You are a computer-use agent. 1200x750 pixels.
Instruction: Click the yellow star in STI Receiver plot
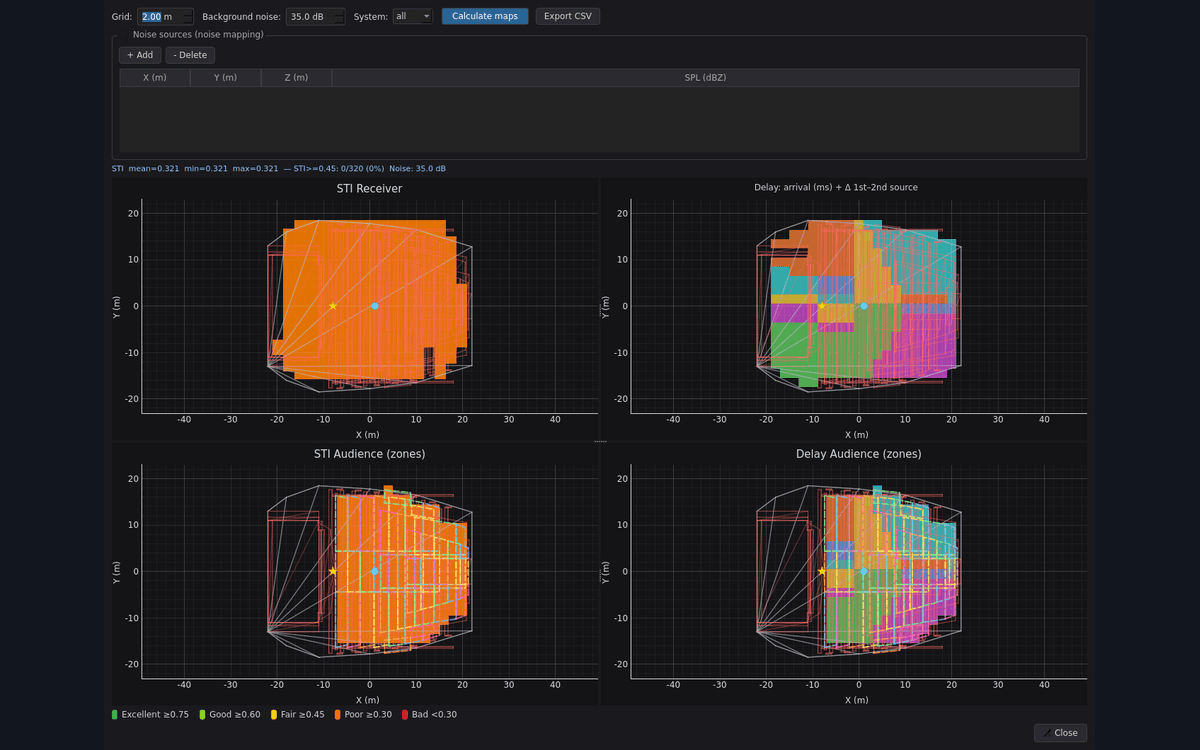pyautogui.click(x=333, y=306)
